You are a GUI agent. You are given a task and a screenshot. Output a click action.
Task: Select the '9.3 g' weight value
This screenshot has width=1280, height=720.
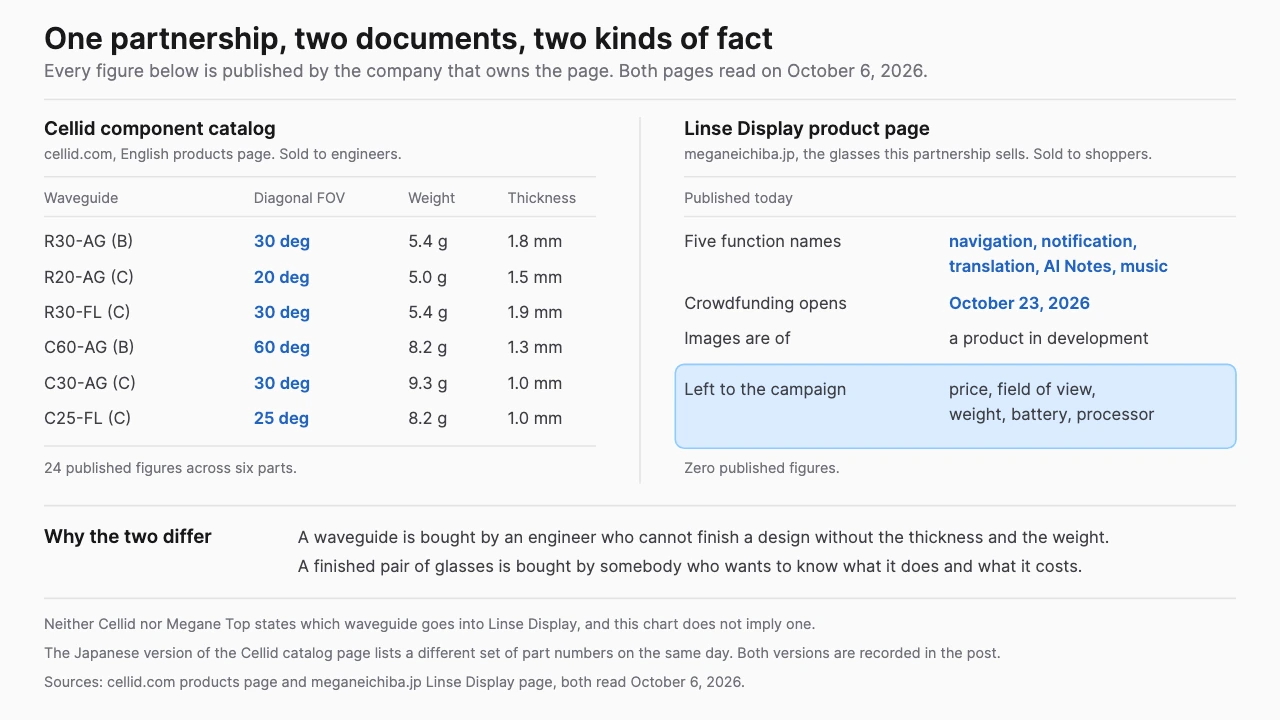tap(427, 383)
